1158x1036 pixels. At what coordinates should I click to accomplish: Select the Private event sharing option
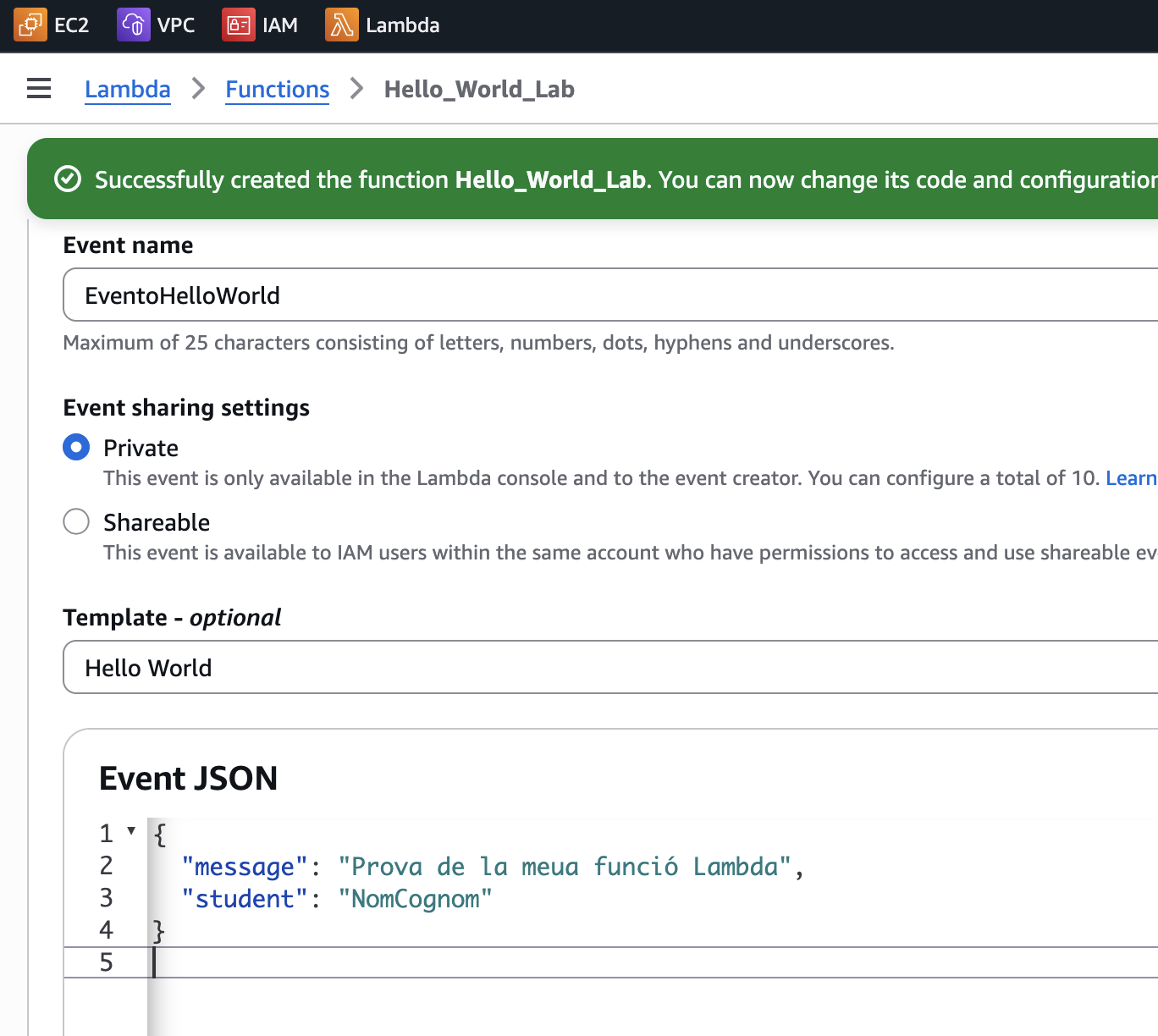76,447
